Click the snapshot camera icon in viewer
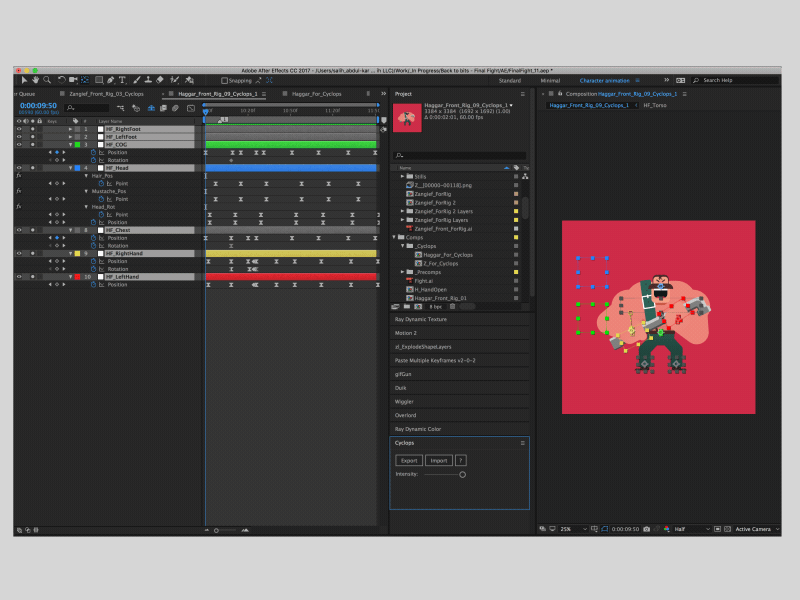The height and width of the screenshot is (600, 800). (646, 528)
